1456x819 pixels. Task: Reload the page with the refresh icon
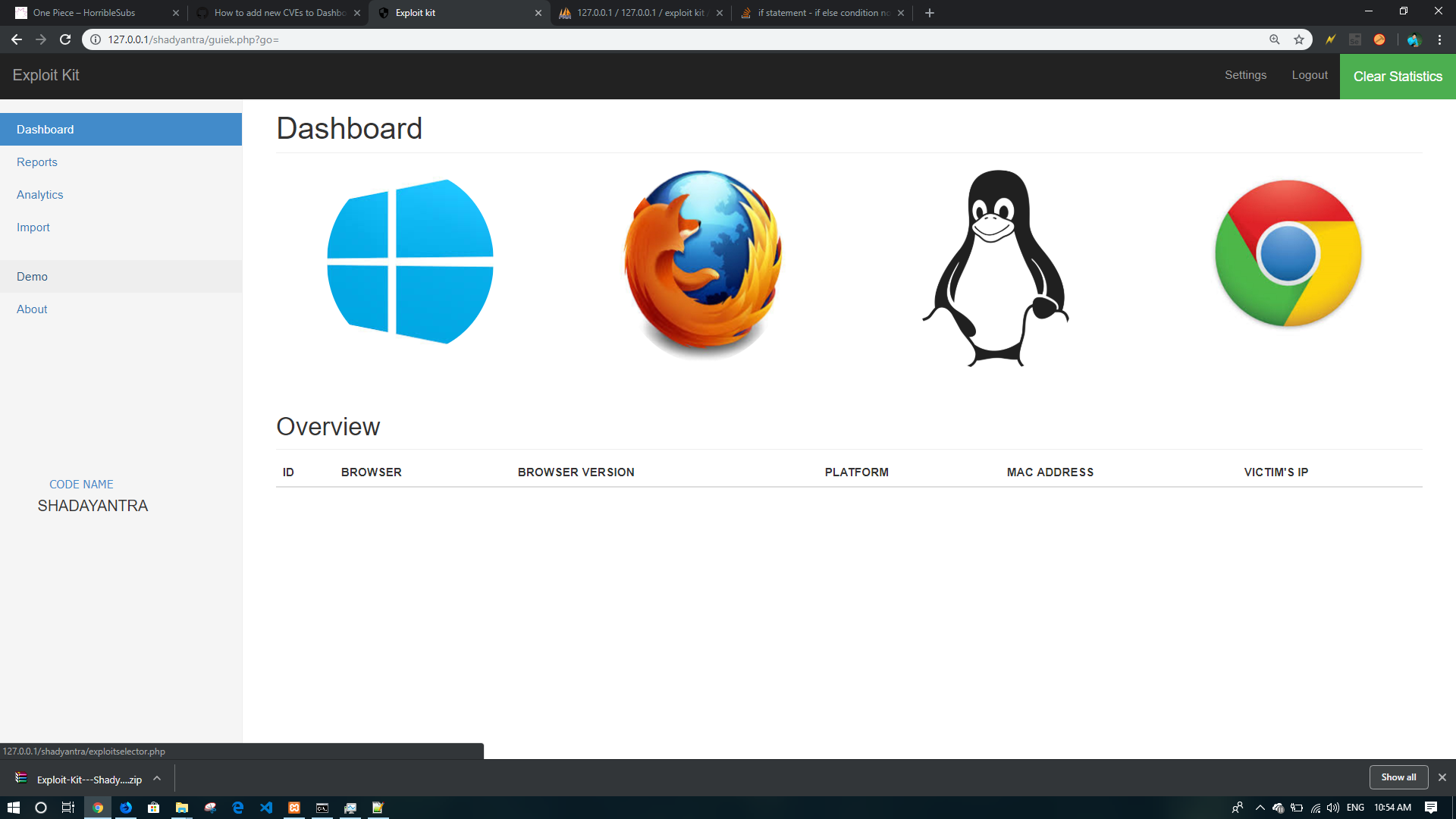click(65, 39)
